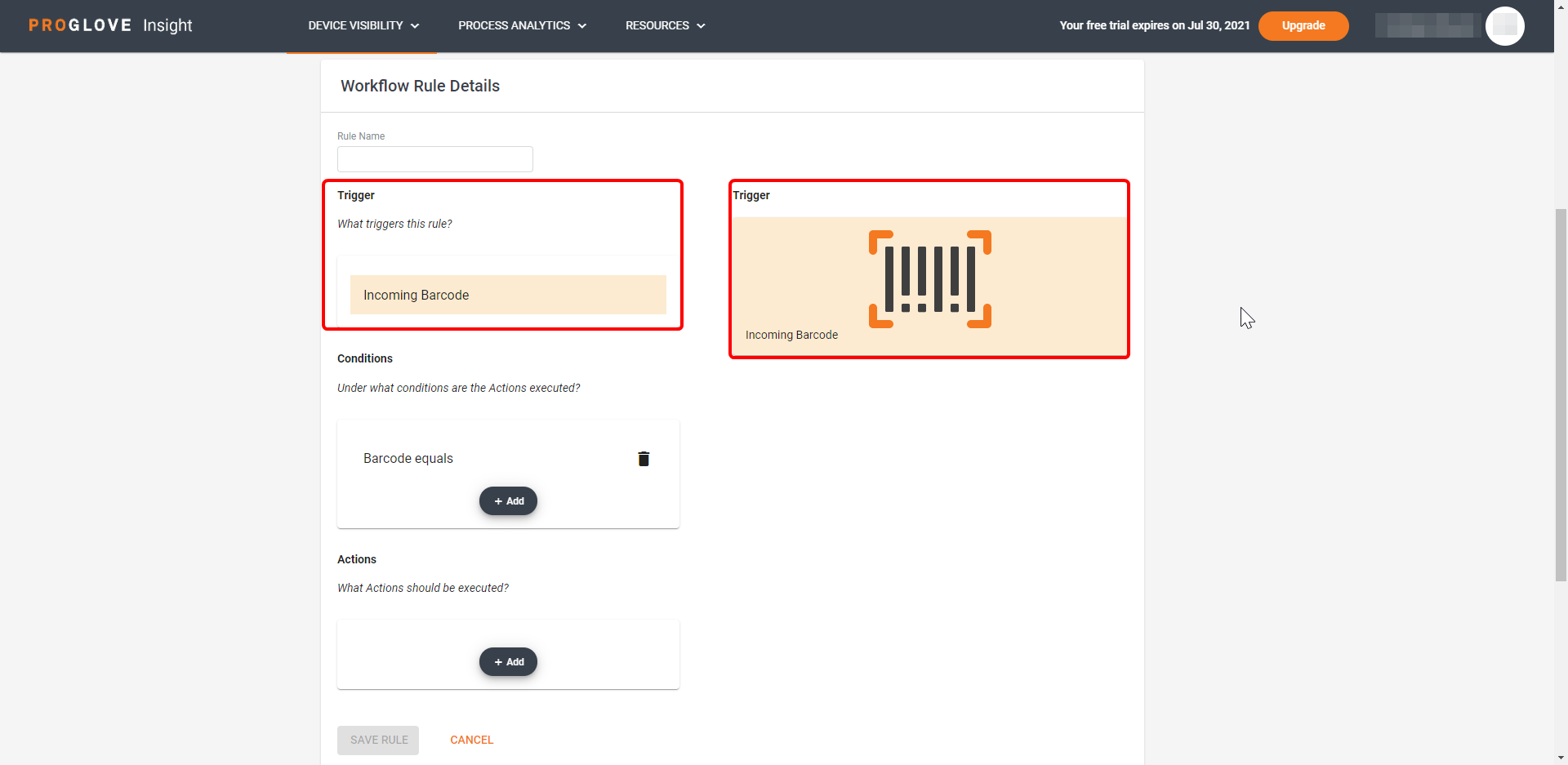Focus the Rule Name input field
The width and height of the screenshot is (1568, 765).
435,159
